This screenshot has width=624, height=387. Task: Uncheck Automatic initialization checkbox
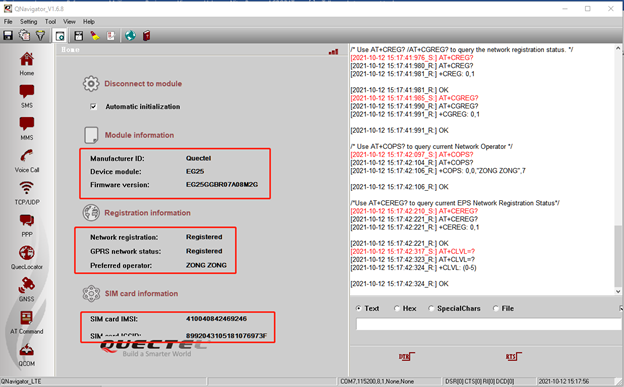point(94,106)
